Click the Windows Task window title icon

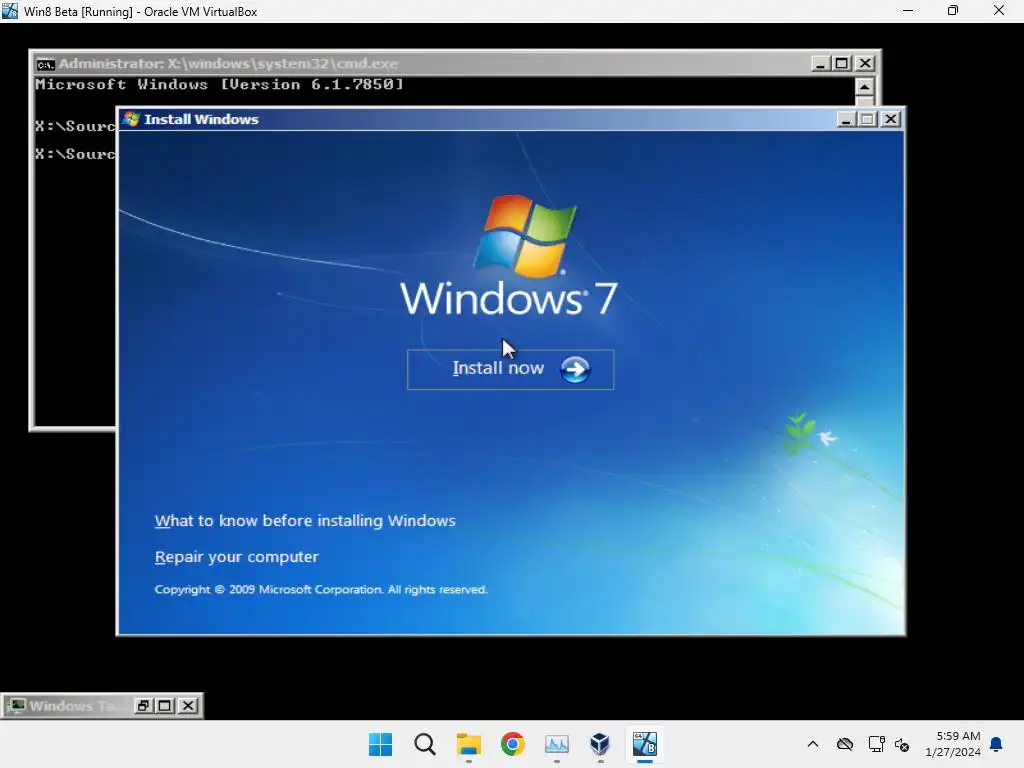(16, 705)
